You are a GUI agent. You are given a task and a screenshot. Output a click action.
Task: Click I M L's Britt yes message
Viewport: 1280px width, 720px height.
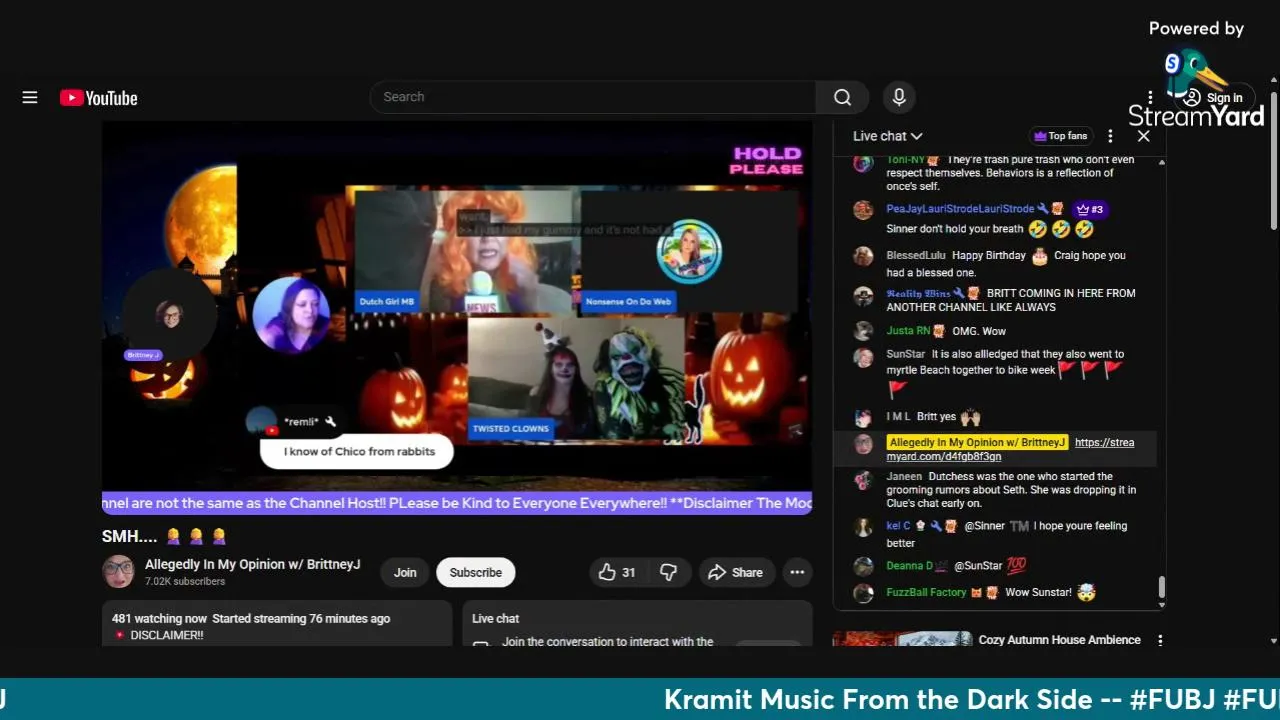click(x=998, y=417)
